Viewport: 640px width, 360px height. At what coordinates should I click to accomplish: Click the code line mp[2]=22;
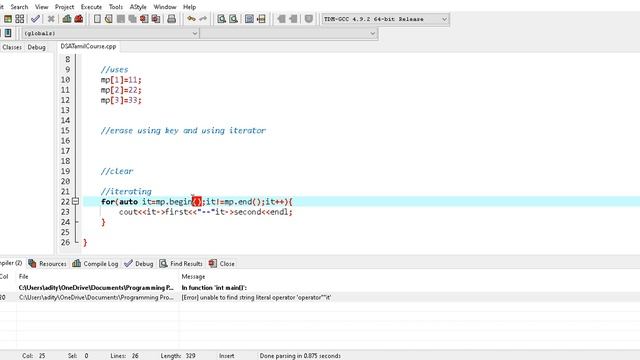click(121, 90)
